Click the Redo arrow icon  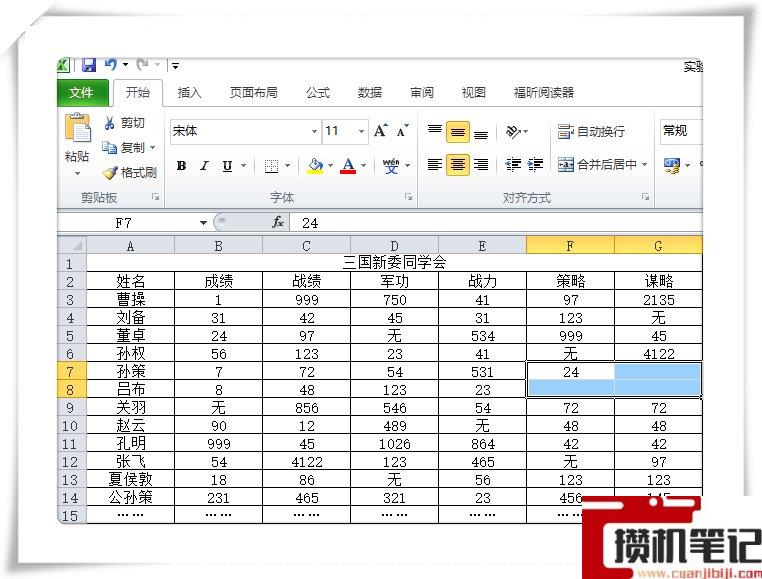tap(142, 64)
